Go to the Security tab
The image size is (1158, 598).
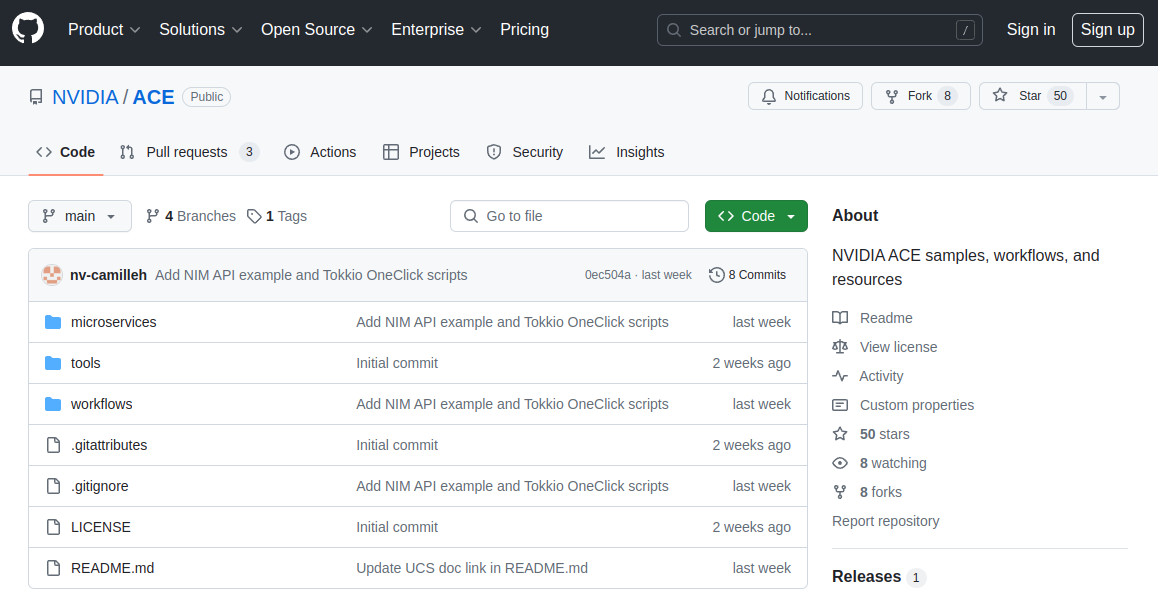(x=524, y=152)
